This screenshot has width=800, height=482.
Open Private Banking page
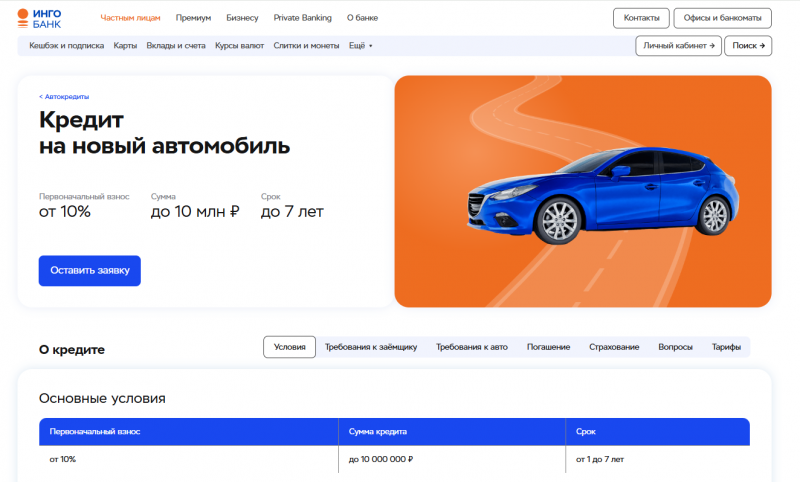pyautogui.click(x=302, y=18)
